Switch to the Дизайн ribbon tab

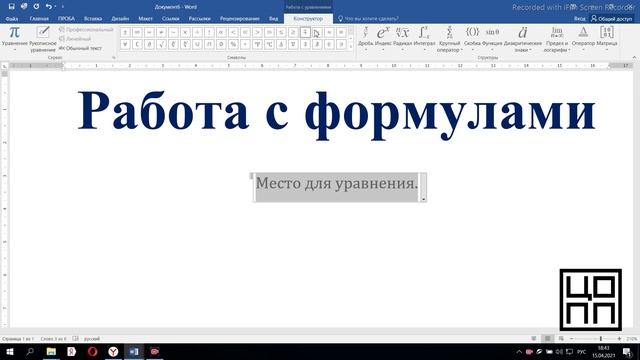pyautogui.click(x=120, y=19)
